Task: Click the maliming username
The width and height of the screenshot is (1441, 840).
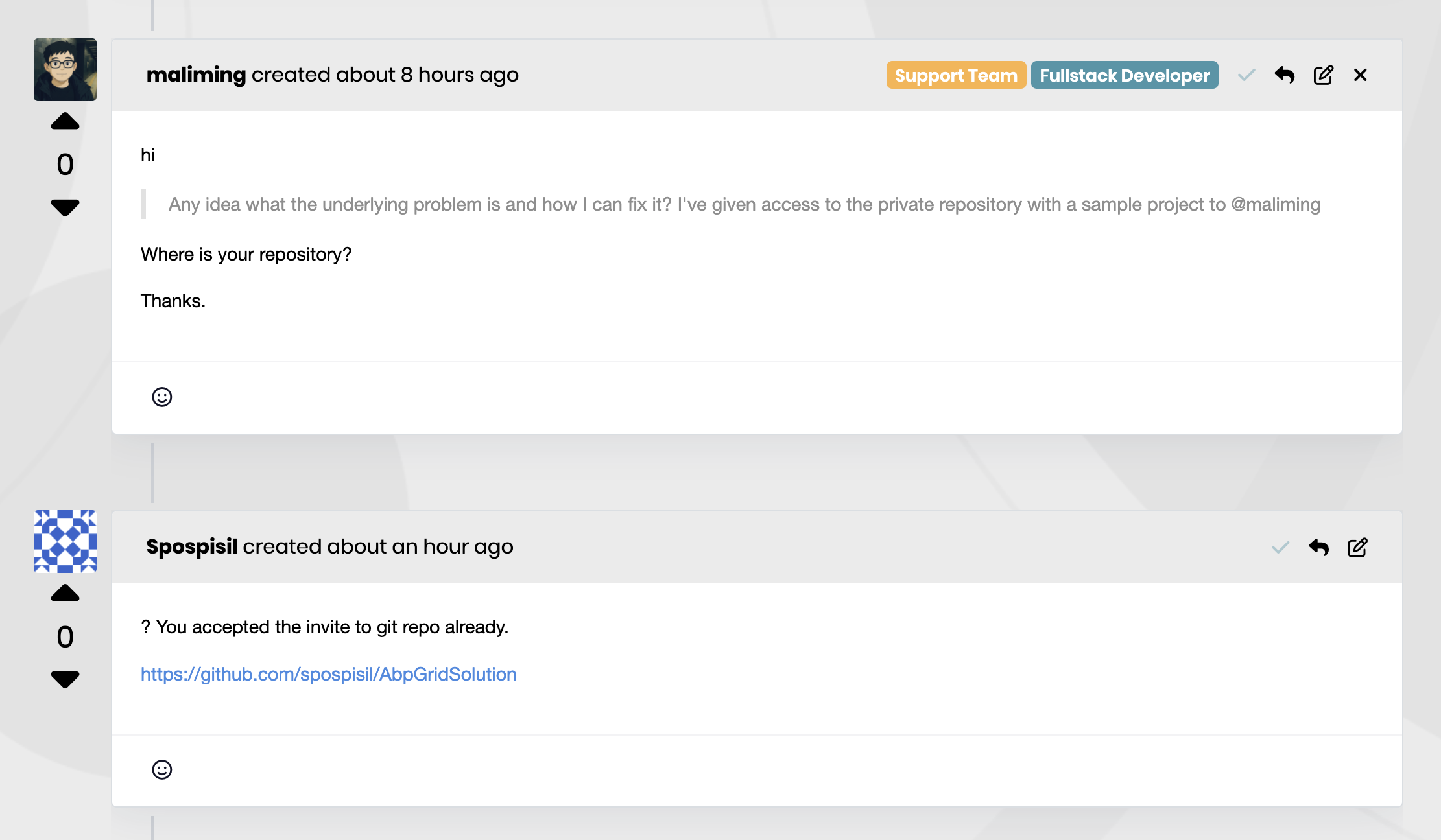Action: point(196,75)
